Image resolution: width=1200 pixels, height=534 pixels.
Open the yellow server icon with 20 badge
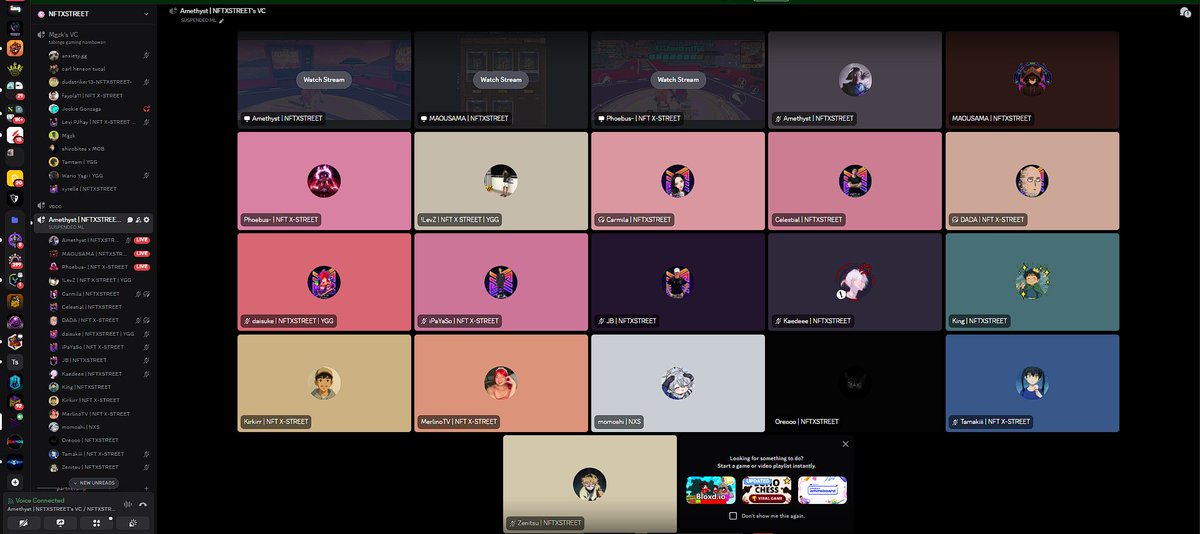point(15,179)
